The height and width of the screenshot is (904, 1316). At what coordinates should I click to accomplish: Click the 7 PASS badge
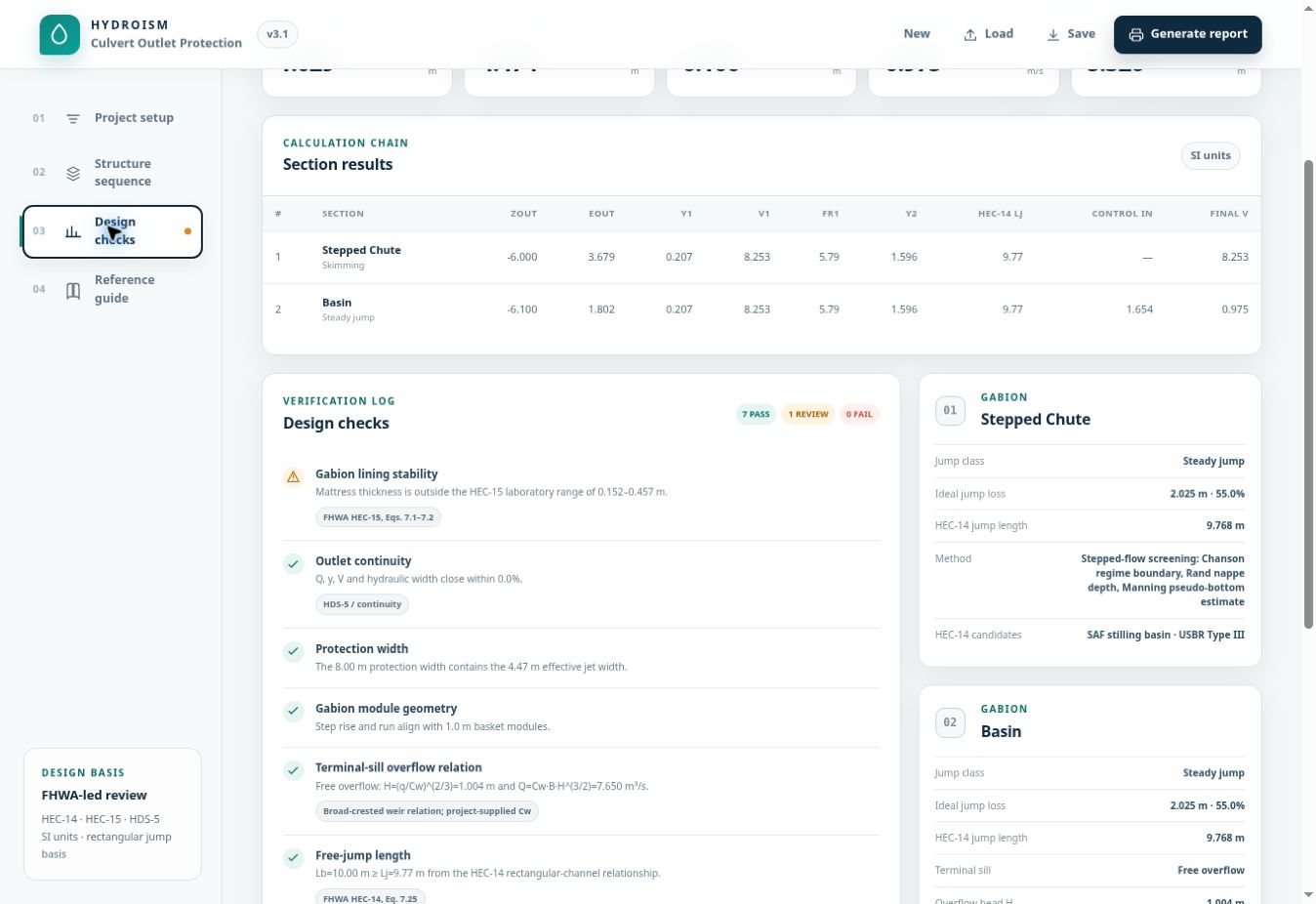(x=756, y=415)
